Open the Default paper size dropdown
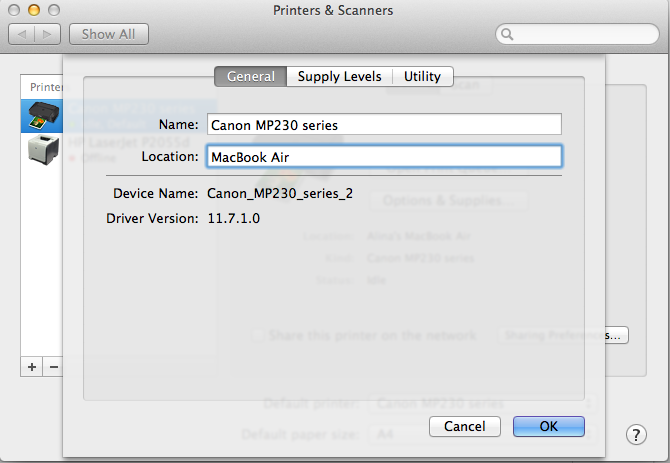 pyautogui.click(x=482, y=434)
